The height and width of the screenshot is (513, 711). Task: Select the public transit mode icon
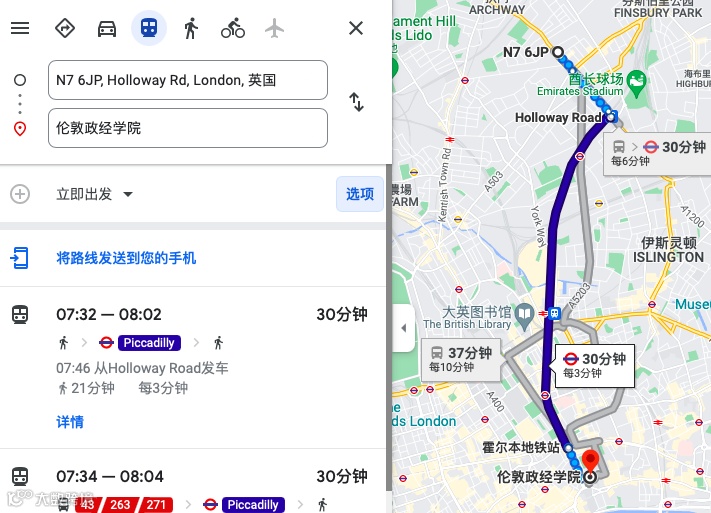point(149,28)
